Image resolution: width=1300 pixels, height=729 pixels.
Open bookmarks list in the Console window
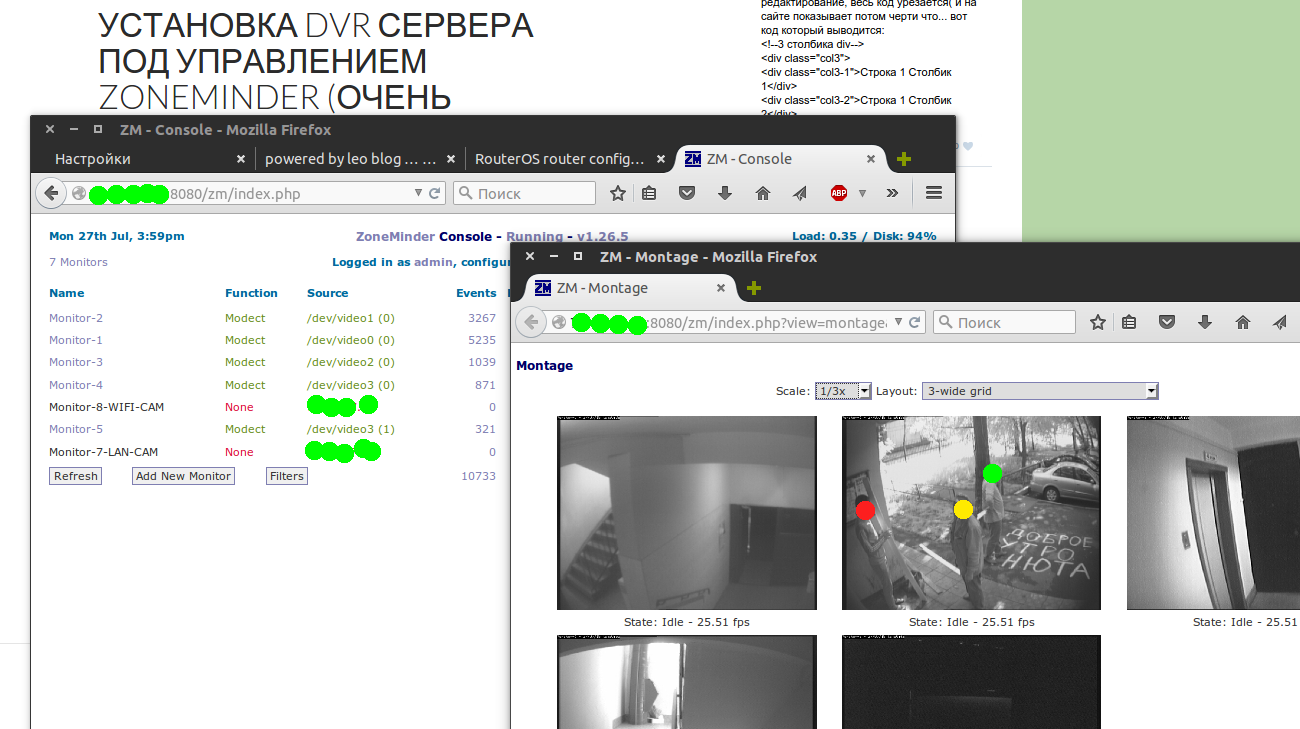pyautogui.click(x=649, y=193)
